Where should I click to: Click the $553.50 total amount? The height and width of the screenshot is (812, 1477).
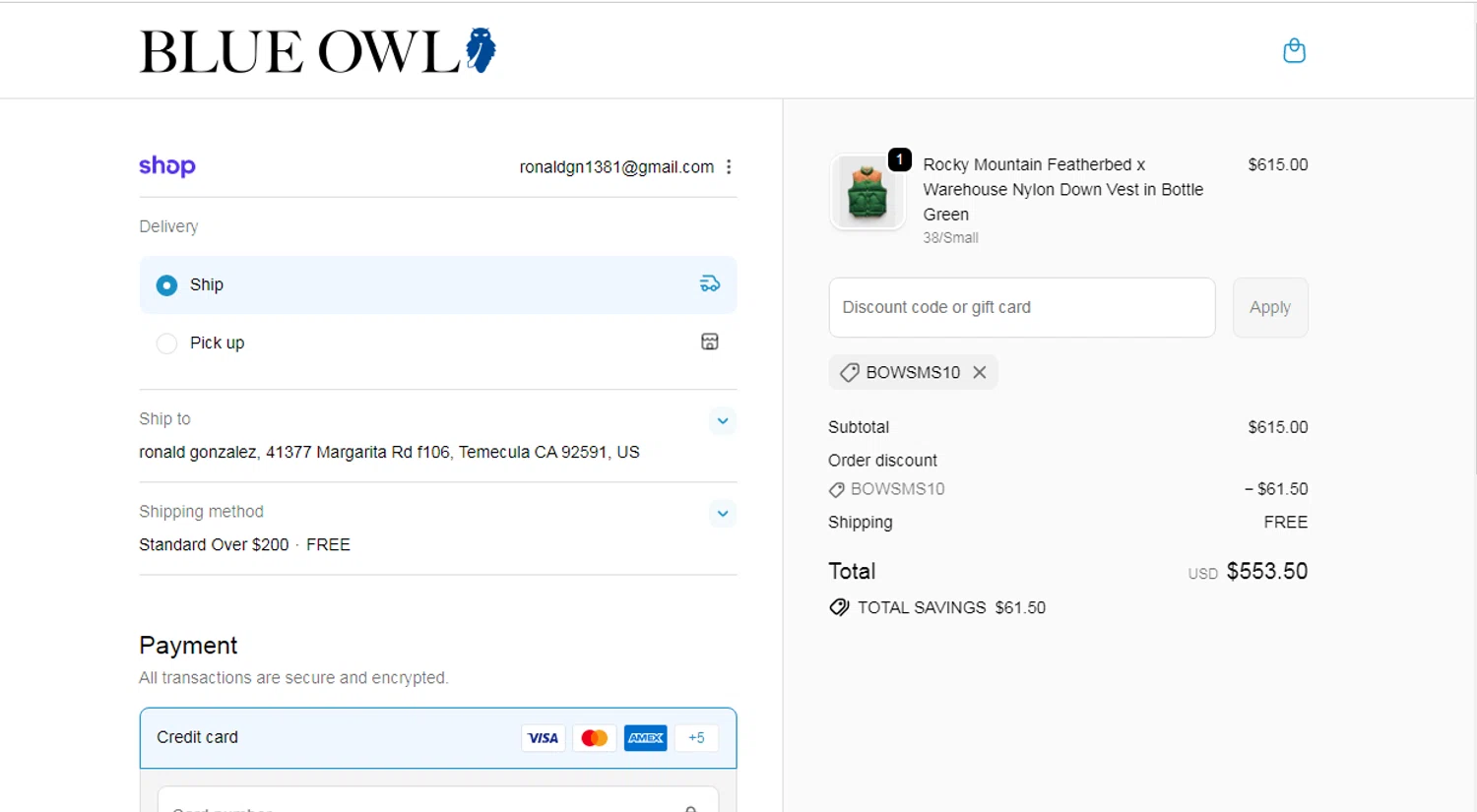(x=1267, y=571)
